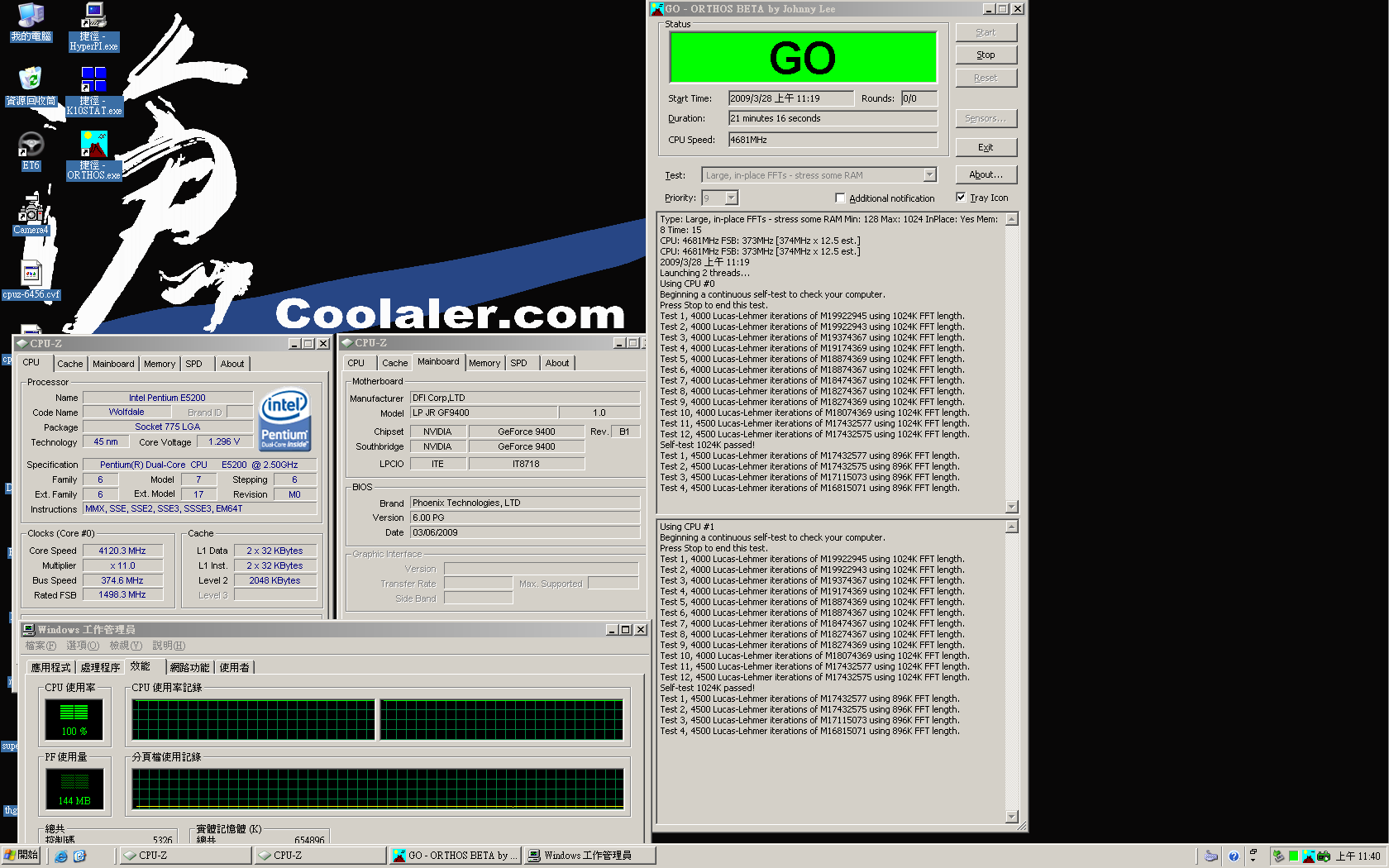Click the Start Time field in ORTHOS
This screenshot has width=1389, height=868.
790,98
